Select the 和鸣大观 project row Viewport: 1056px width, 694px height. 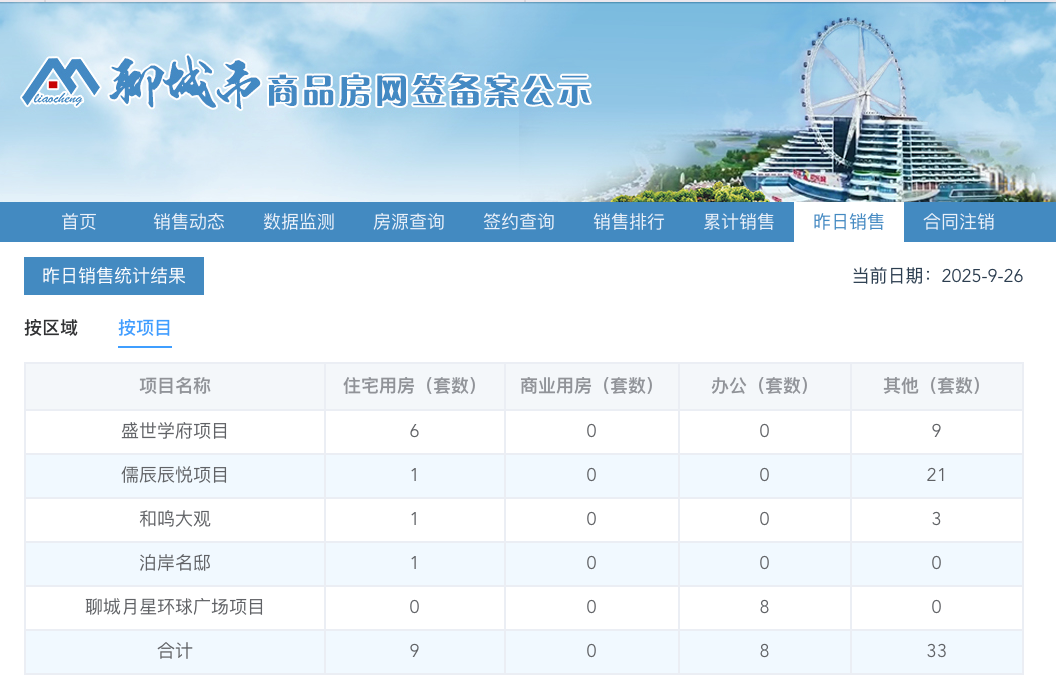pyautogui.click(x=174, y=520)
